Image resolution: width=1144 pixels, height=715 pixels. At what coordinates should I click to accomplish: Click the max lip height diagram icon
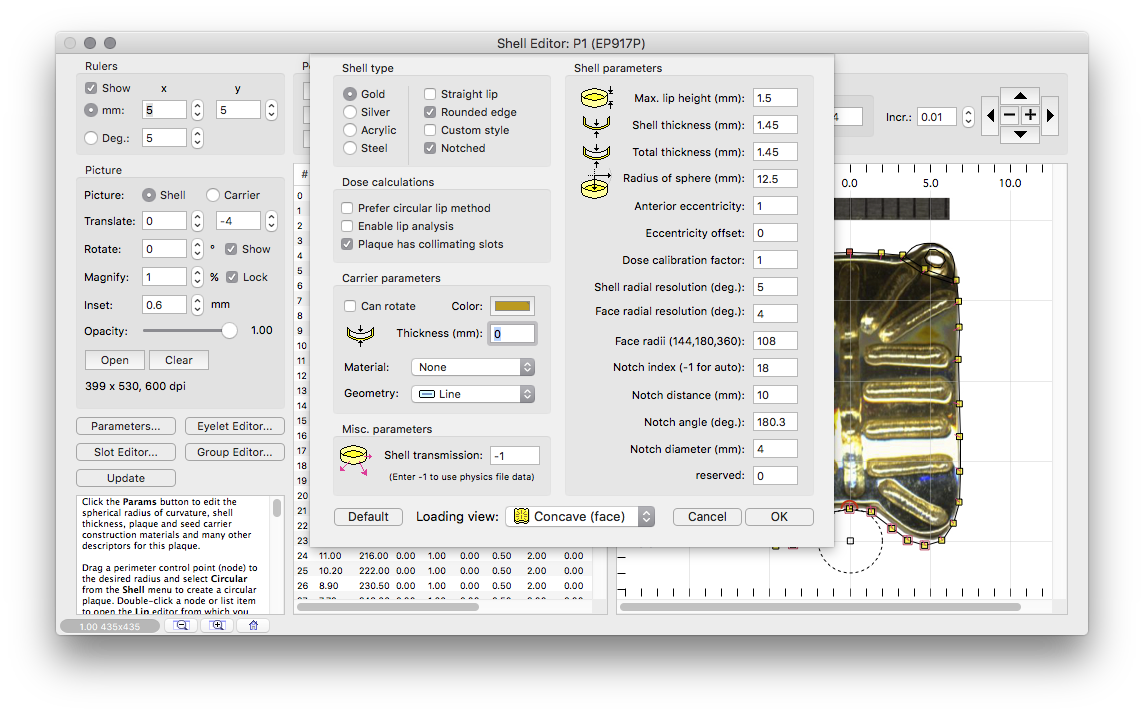[596, 97]
